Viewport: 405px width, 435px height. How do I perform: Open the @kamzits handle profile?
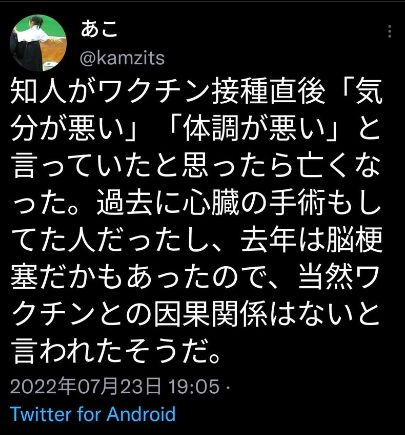click(122, 58)
